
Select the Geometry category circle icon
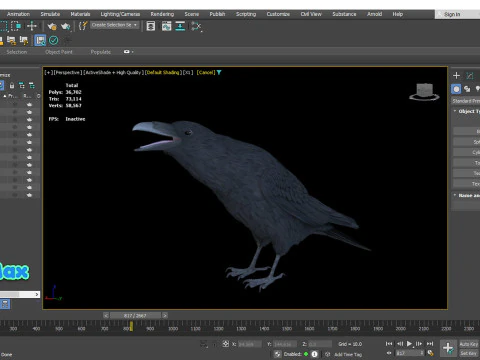pos(456,89)
